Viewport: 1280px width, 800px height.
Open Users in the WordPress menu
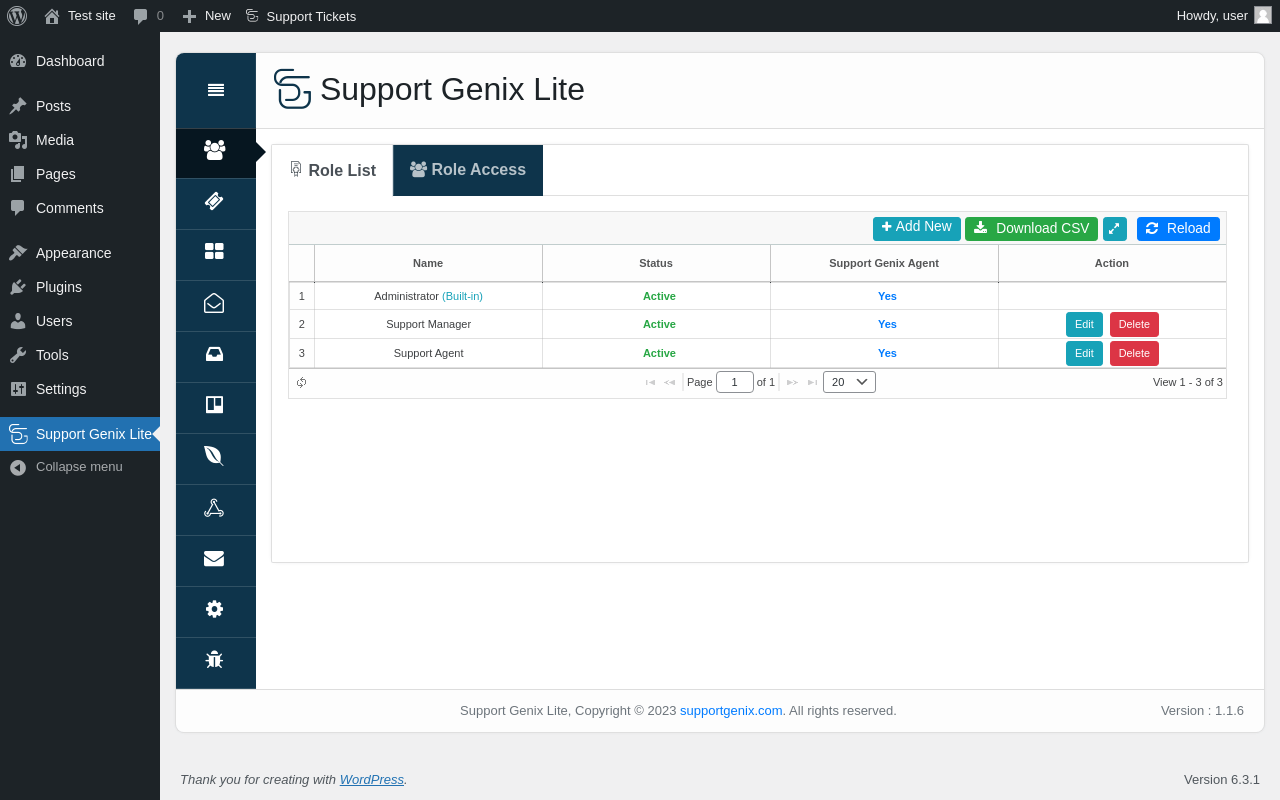click(80, 321)
